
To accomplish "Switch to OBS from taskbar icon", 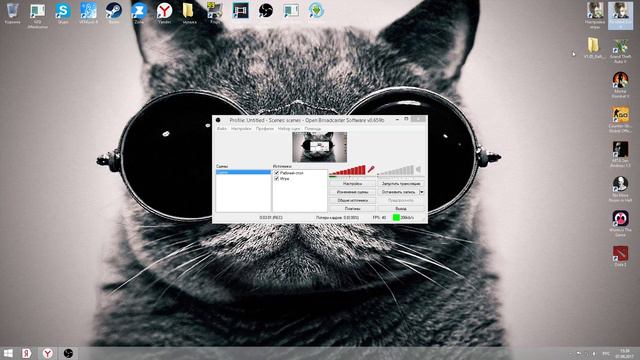I will click(68, 353).
